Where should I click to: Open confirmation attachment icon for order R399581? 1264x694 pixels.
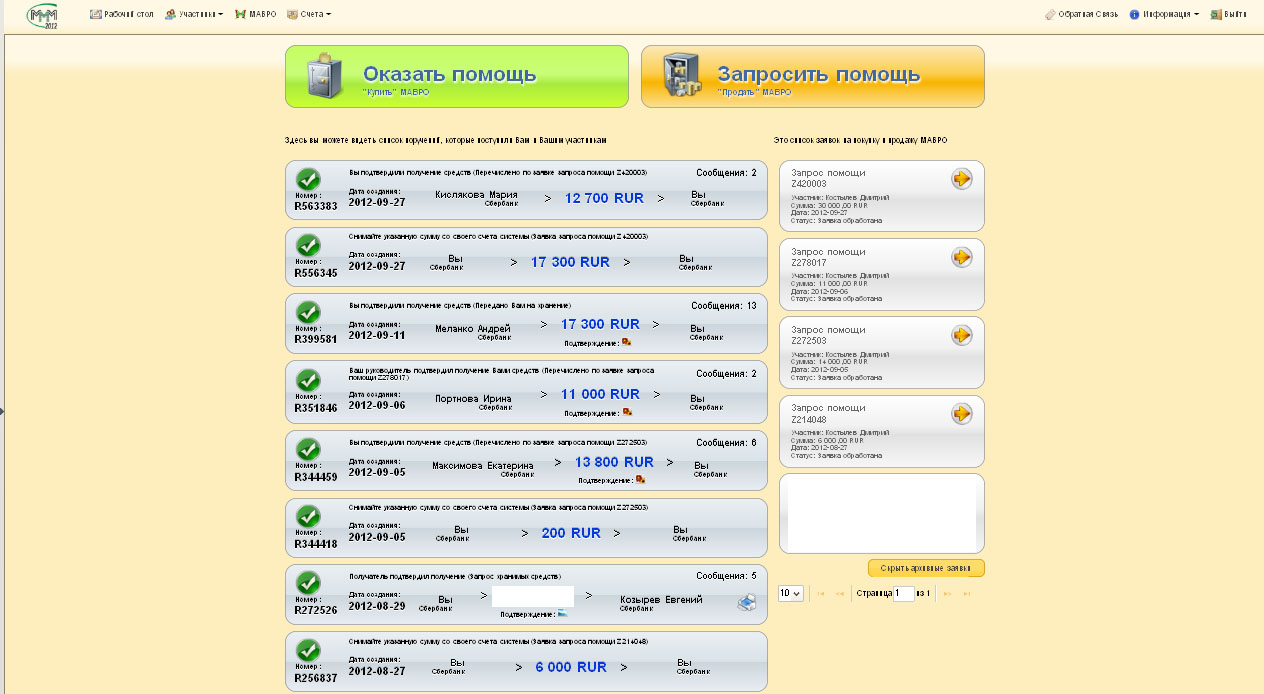pyautogui.click(x=627, y=341)
